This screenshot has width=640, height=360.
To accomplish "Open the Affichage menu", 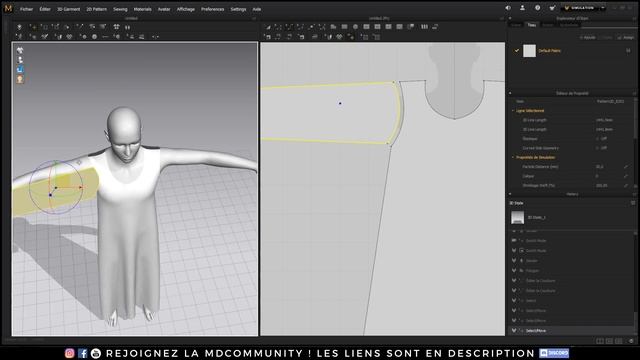I will click(186, 9).
